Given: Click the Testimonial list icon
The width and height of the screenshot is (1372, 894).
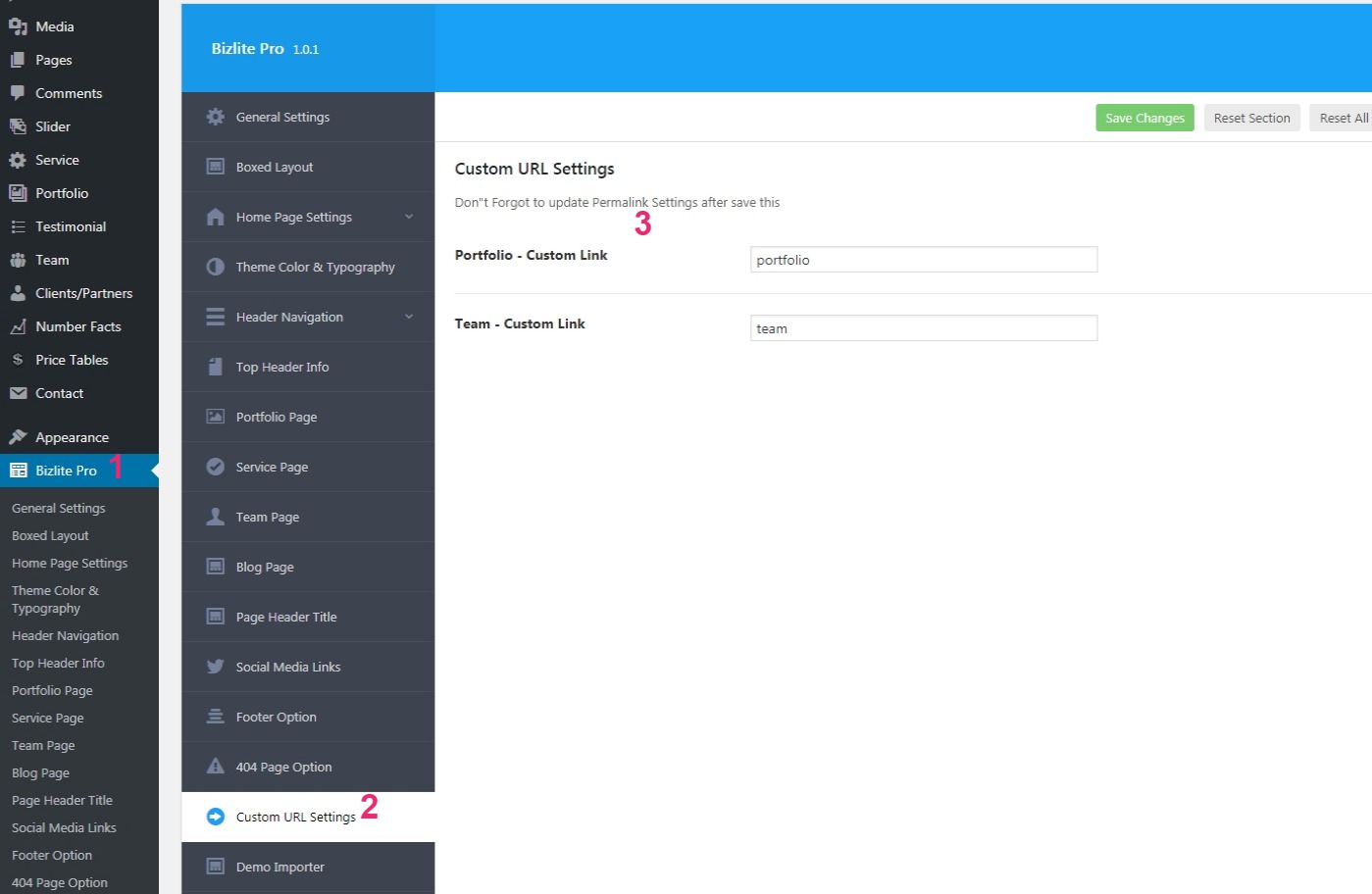Looking at the screenshot, I should tap(18, 226).
